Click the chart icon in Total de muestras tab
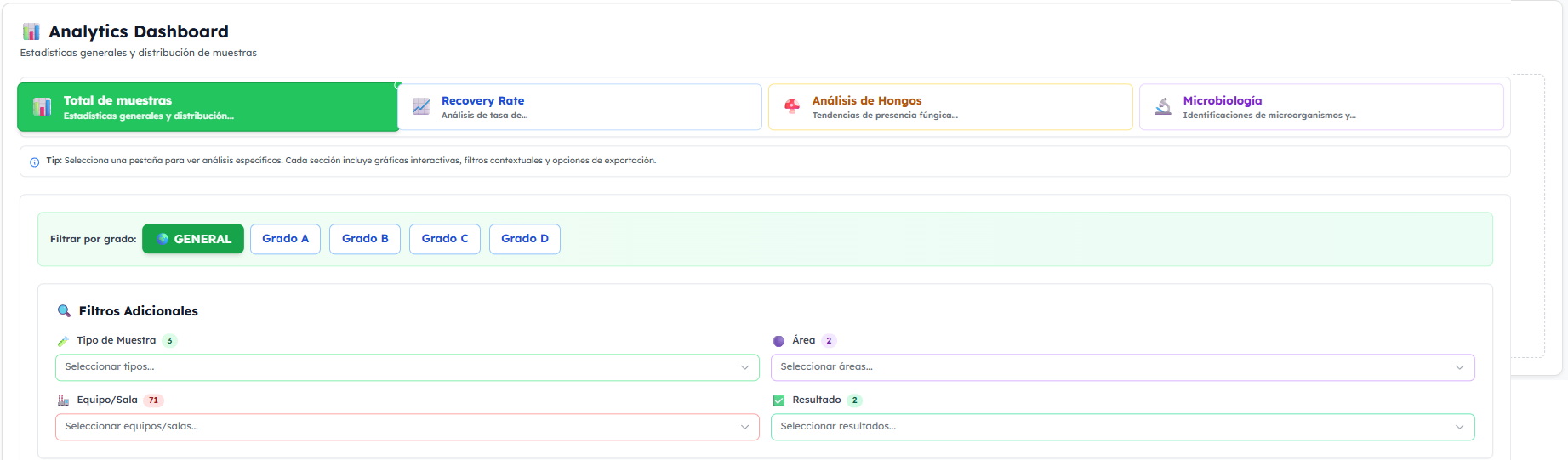This screenshot has height=460, width=1568. pyautogui.click(x=42, y=107)
